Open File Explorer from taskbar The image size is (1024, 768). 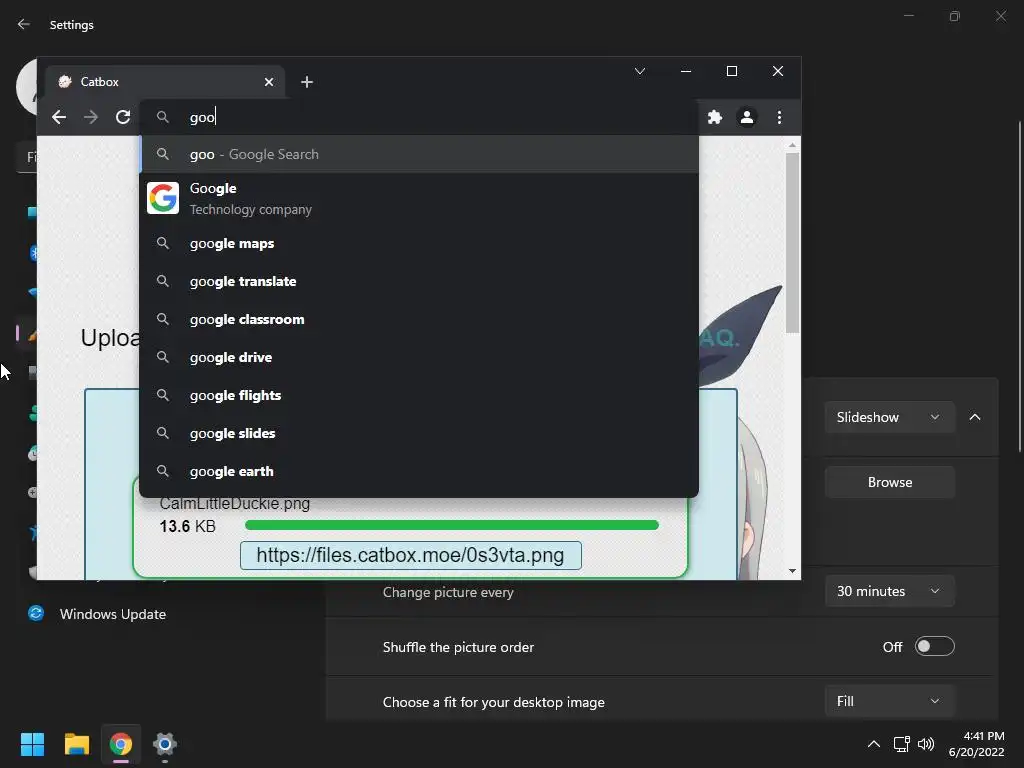click(x=76, y=744)
